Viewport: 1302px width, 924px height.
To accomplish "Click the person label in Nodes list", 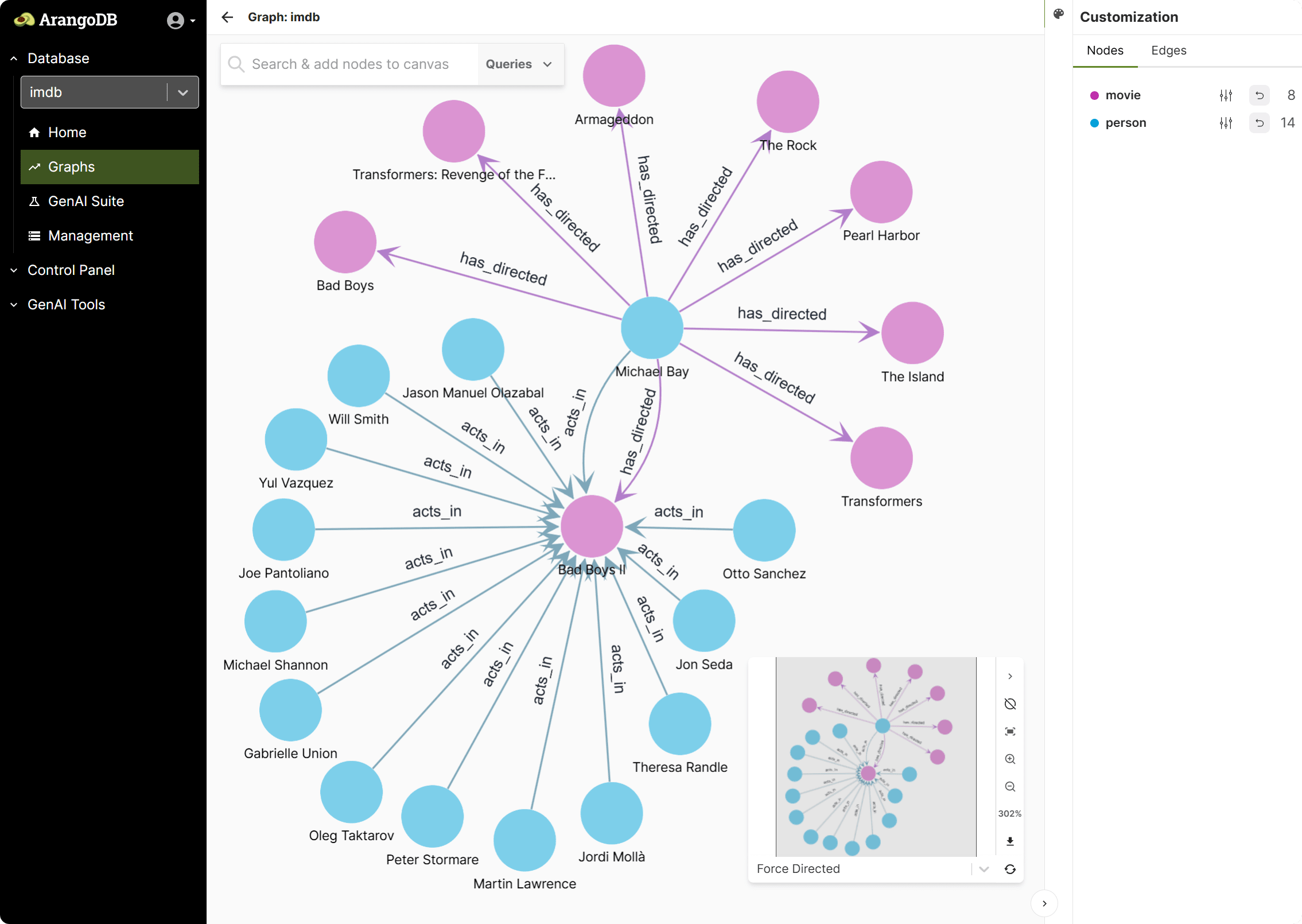I will pos(1125,123).
